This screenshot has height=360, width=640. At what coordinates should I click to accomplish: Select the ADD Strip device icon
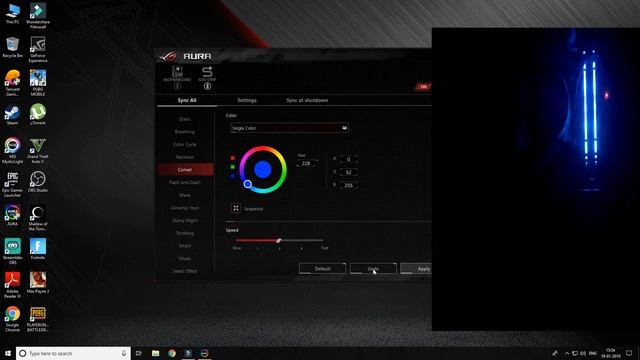[x=207, y=72]
